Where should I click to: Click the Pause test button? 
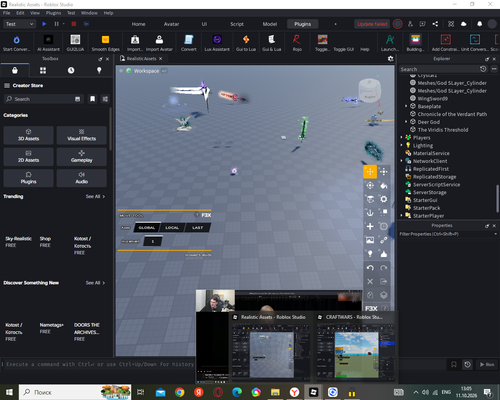point(56,24)
